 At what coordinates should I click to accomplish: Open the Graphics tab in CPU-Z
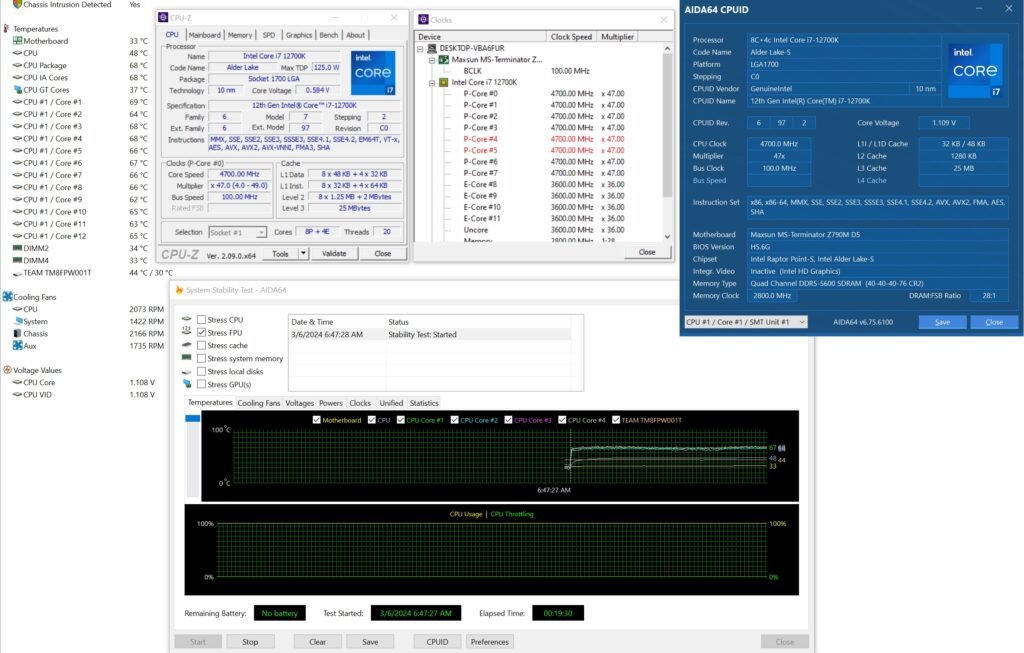click(x=298, y=35)
